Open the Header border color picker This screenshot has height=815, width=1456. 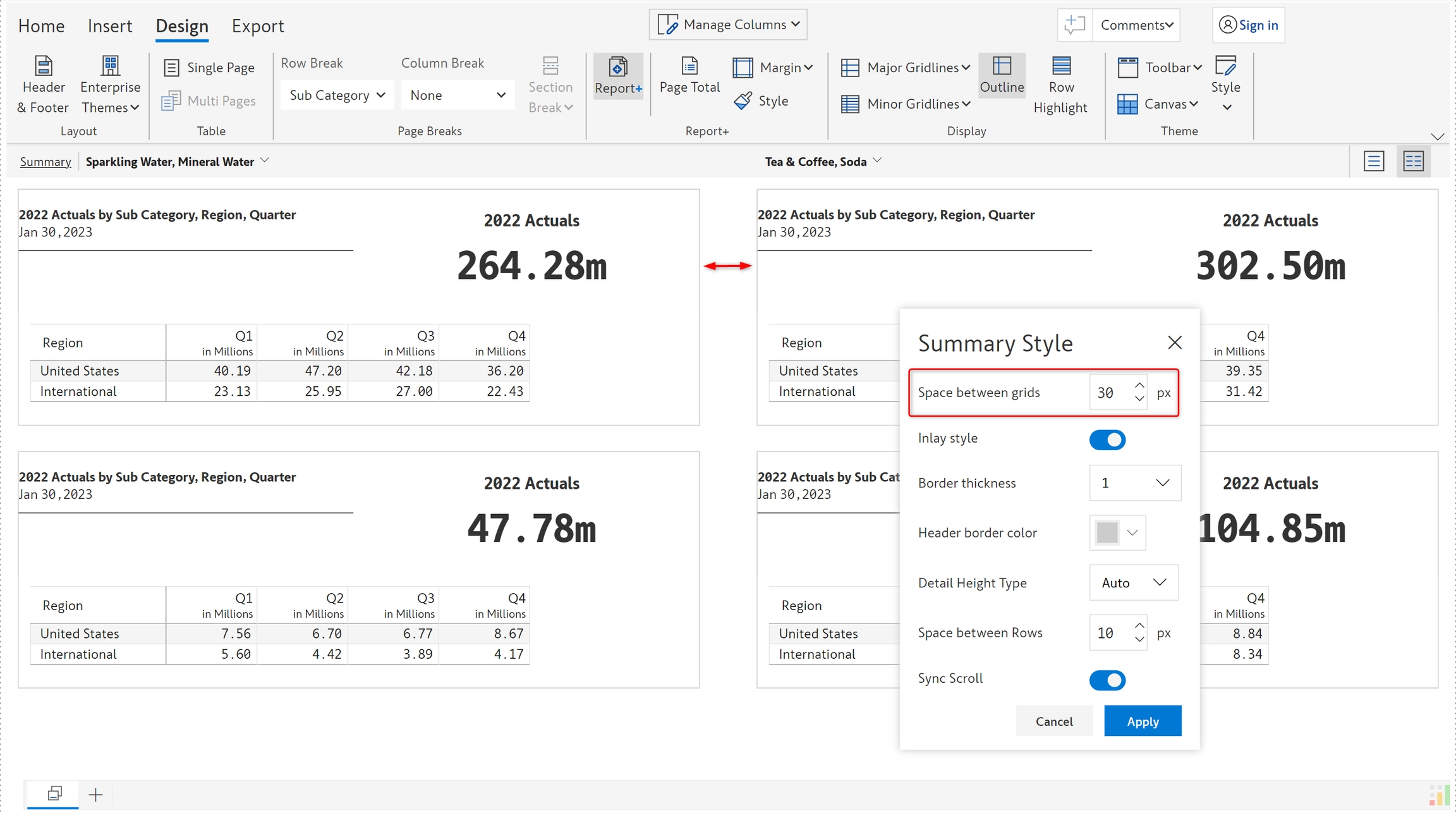1117,532
